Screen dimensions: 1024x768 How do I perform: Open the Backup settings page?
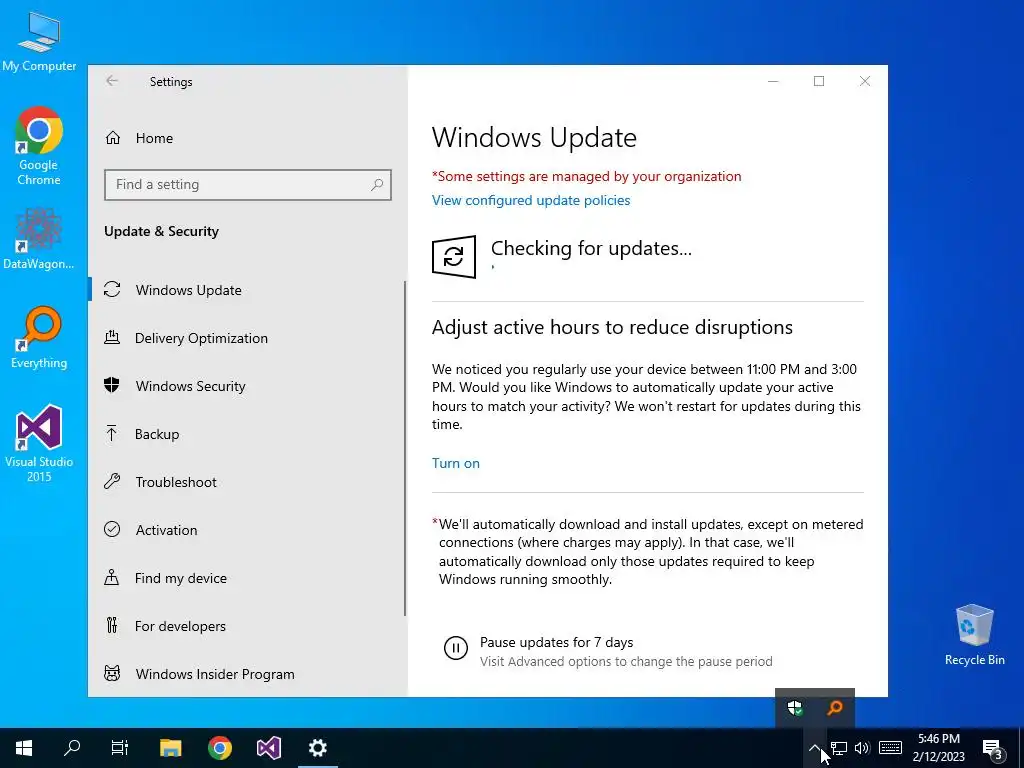coord(247,434)
